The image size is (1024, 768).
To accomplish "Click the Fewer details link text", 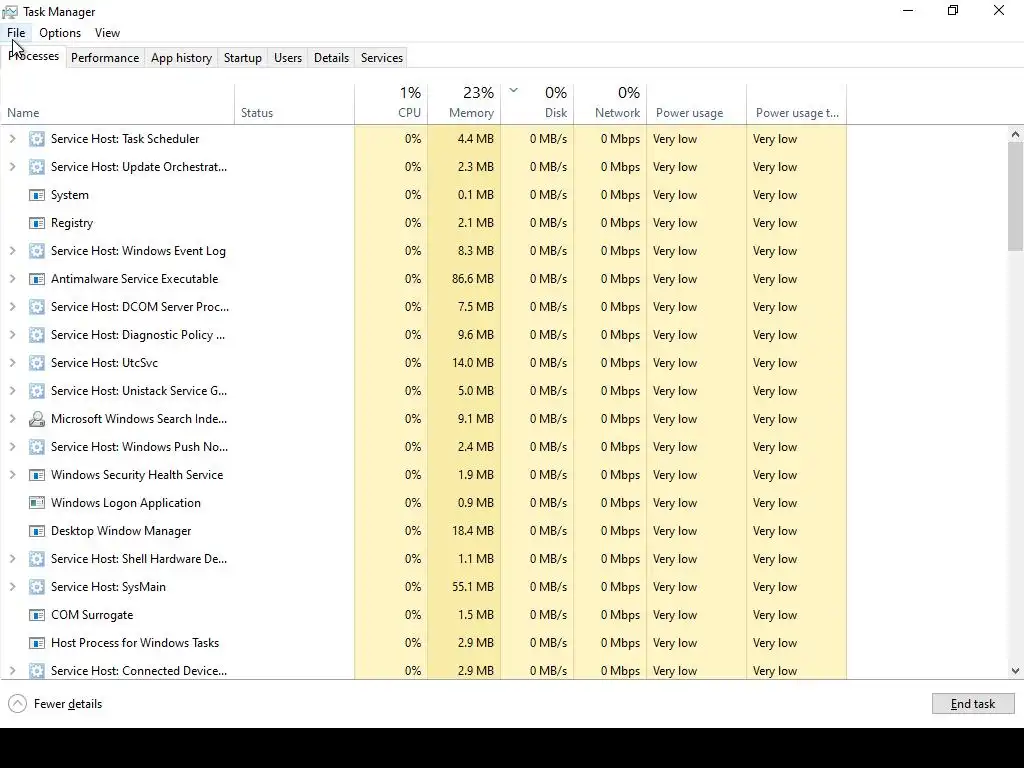I will pyautogui.click(x=68, y=704).
